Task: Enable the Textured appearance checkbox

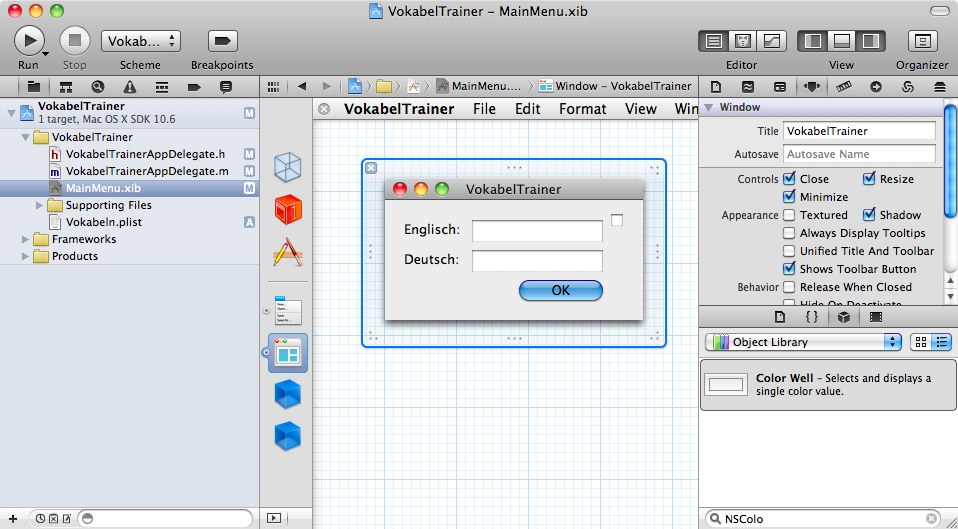Action: [x=790, y=215]
